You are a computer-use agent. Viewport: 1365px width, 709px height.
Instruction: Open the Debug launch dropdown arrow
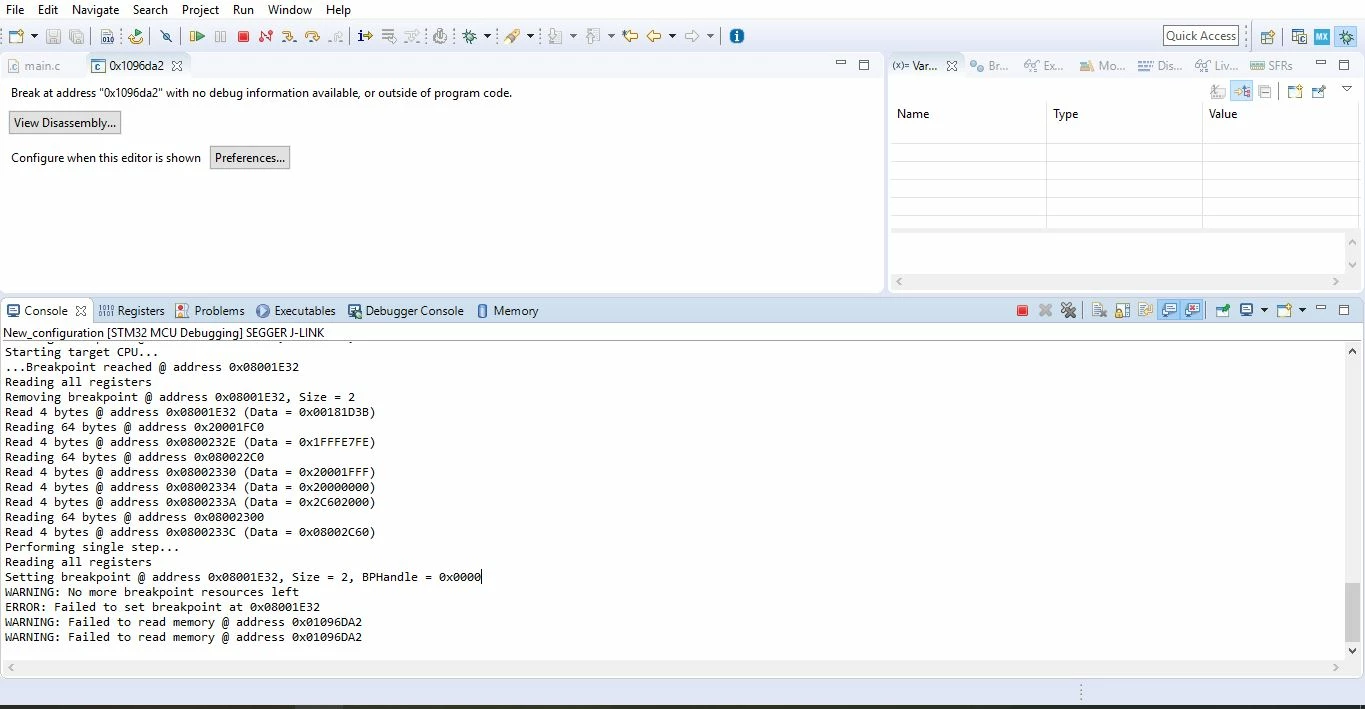point(487,36)
